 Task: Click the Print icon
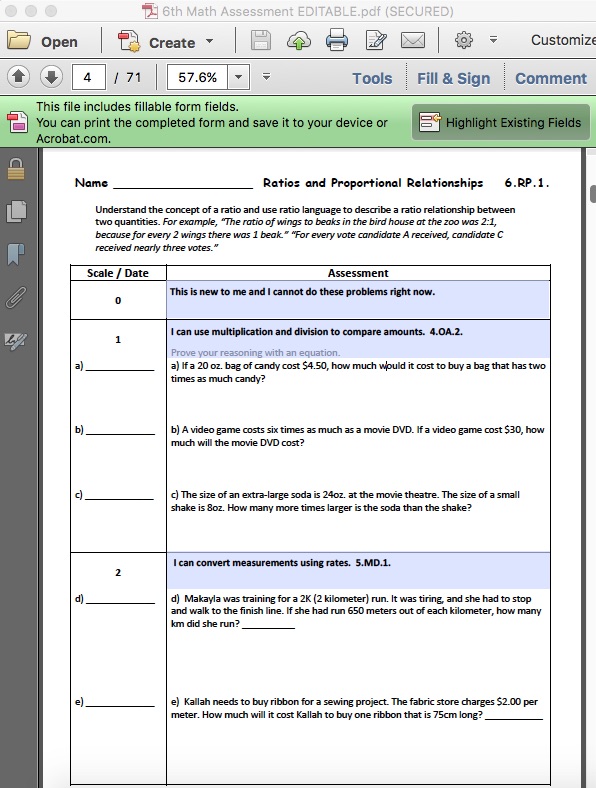click(x=337, y=40)
